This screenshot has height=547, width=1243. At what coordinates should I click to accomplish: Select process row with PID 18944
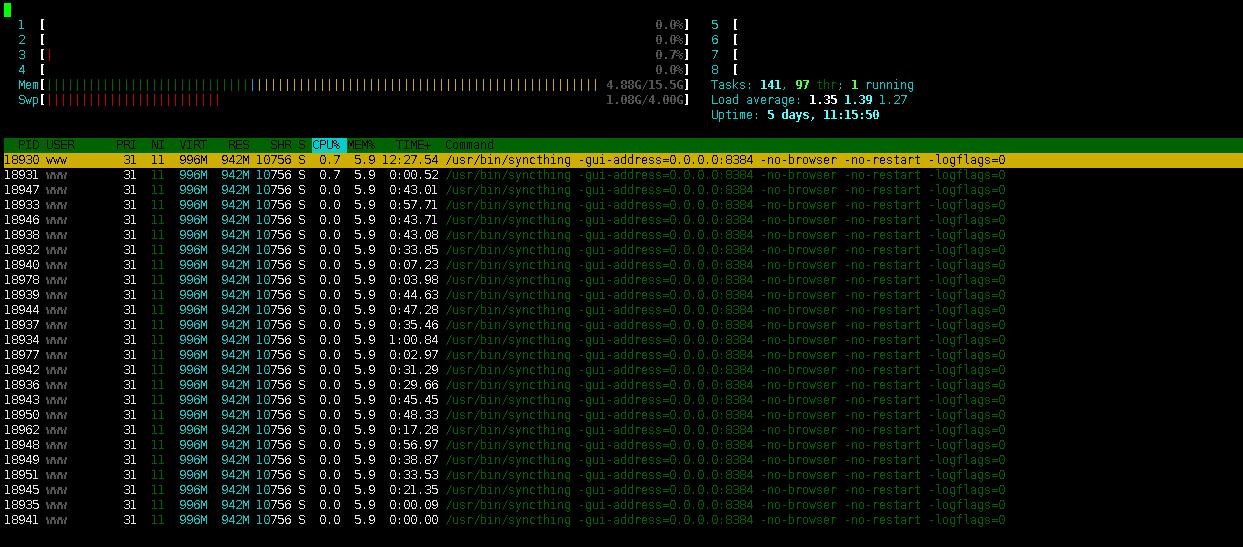pyautogui.click(x=505, y=310)
